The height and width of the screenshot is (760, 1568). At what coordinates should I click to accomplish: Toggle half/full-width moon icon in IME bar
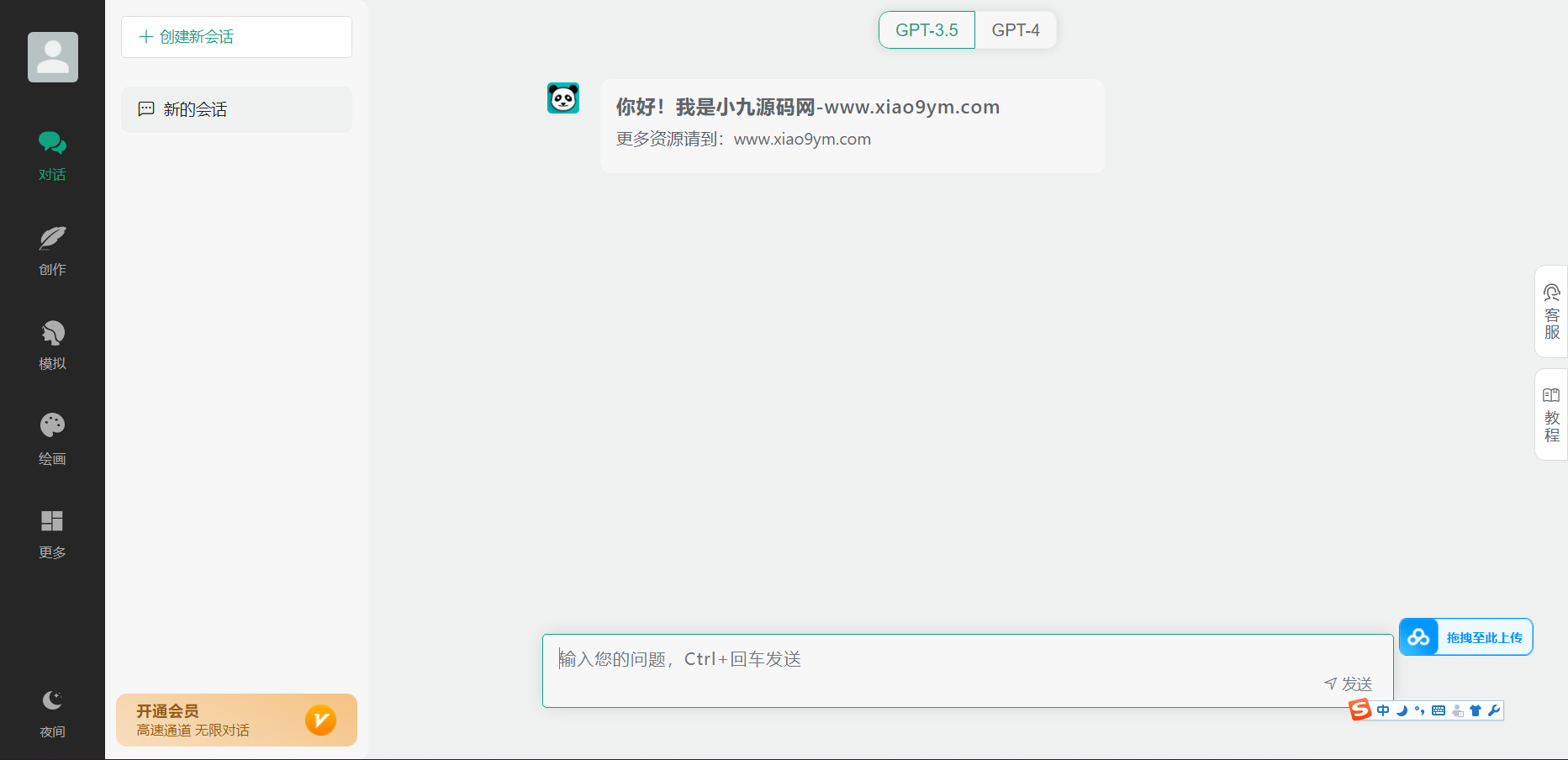1402,711
